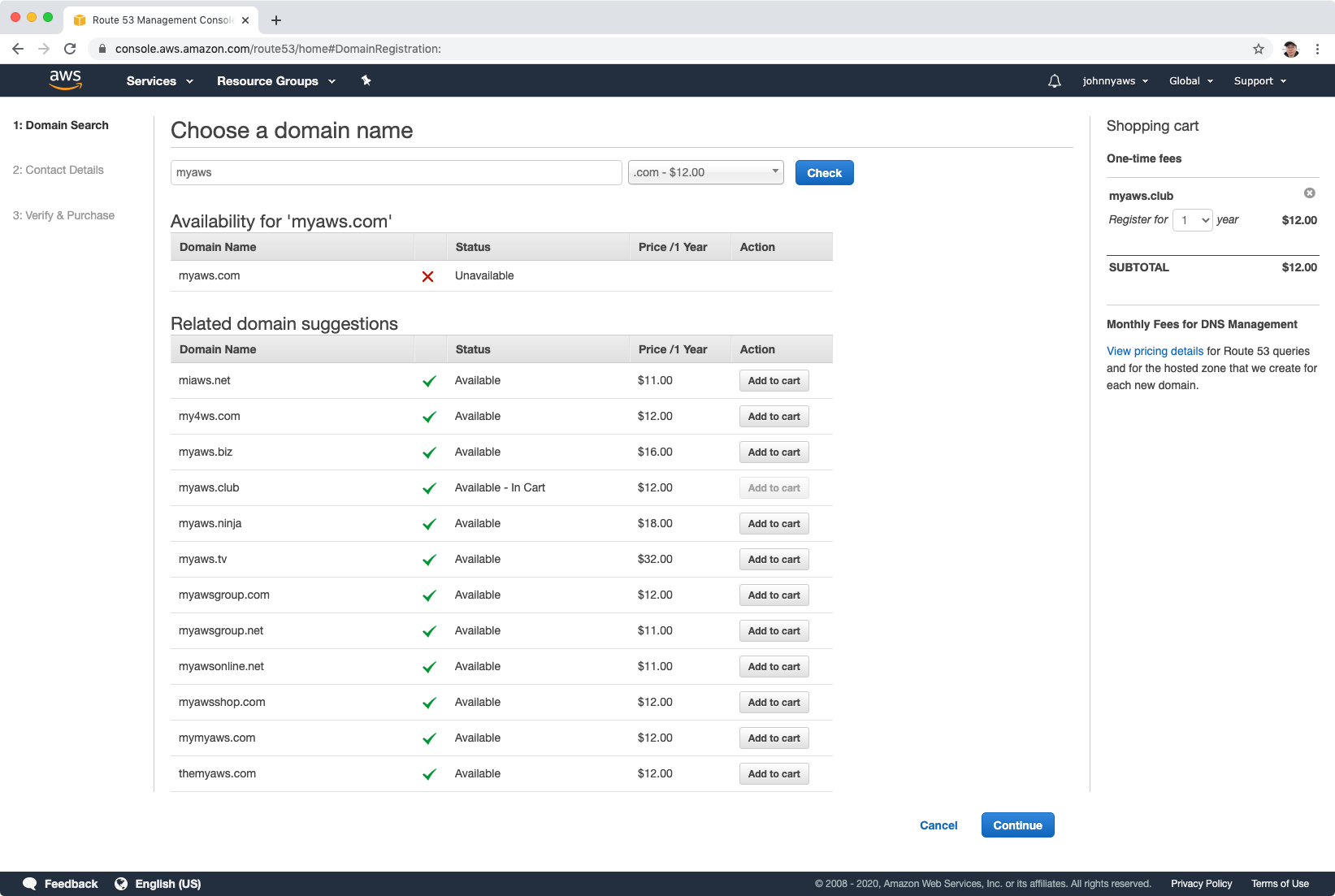Image resolution: width=1335 pixels, height=896 pixels.
Task: Click the myaws.club row domain name
Action: tap(209, 488)
